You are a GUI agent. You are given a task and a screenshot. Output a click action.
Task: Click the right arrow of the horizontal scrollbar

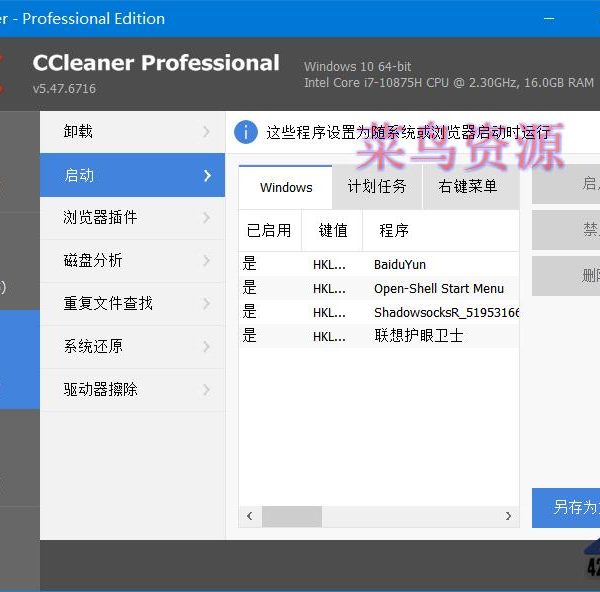pyautogui.click(x=508, y=516)
